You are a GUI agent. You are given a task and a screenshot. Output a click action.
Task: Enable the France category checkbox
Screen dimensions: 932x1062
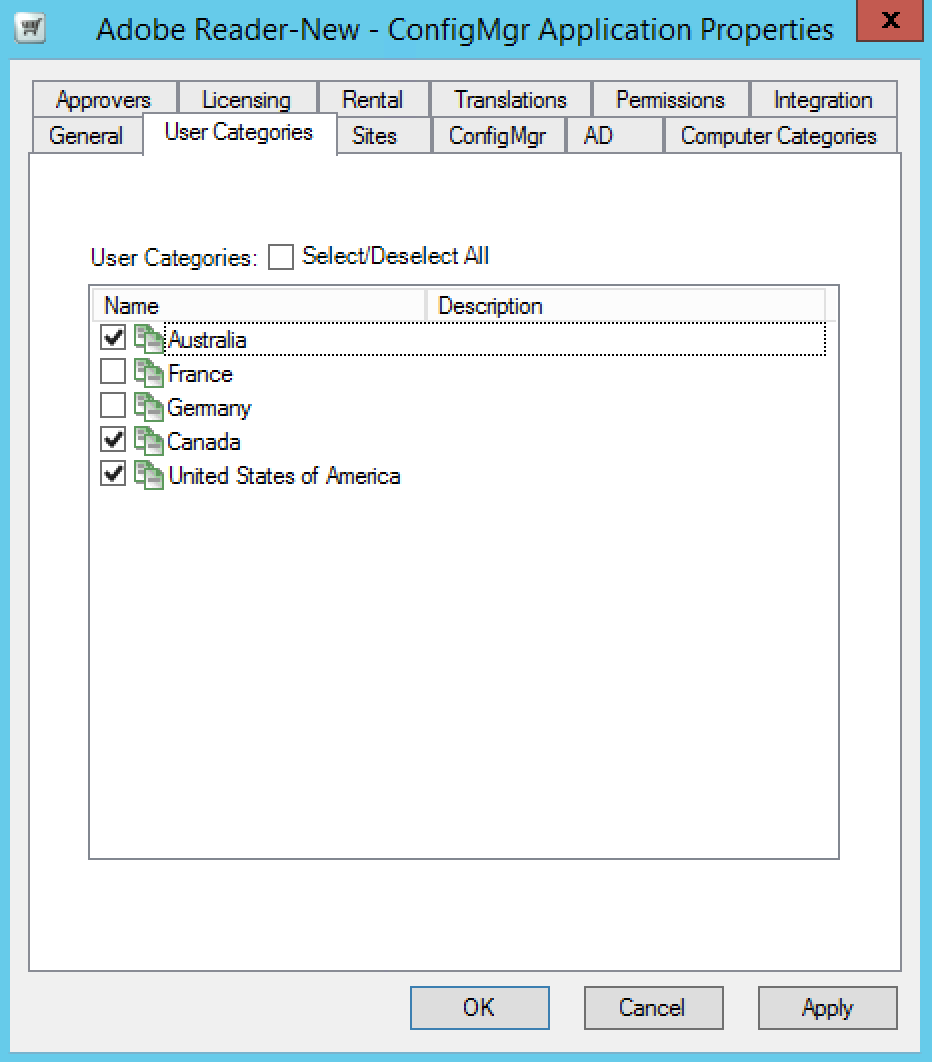[113, 374]
